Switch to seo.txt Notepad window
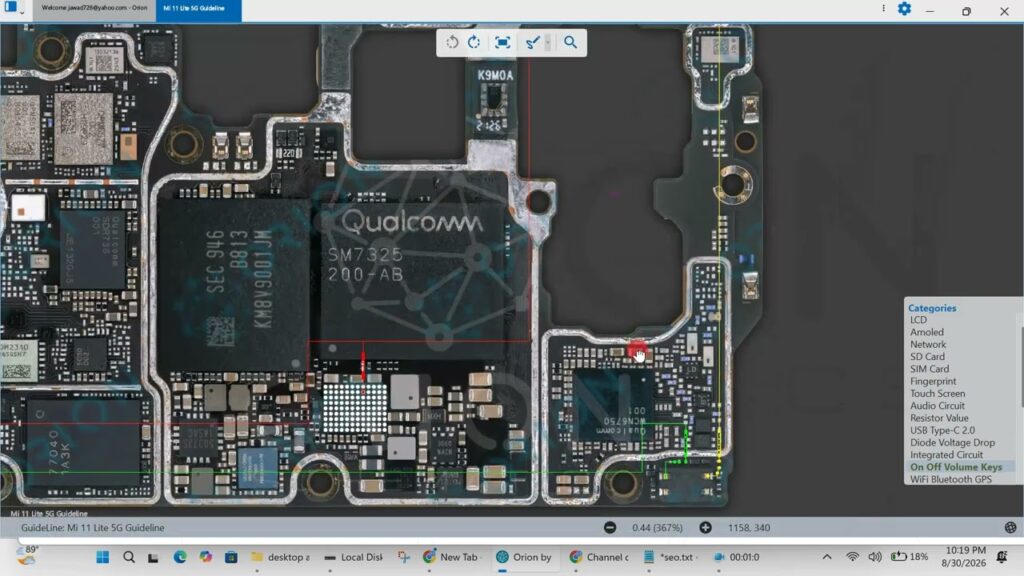1024x576 pixels. 671,557
